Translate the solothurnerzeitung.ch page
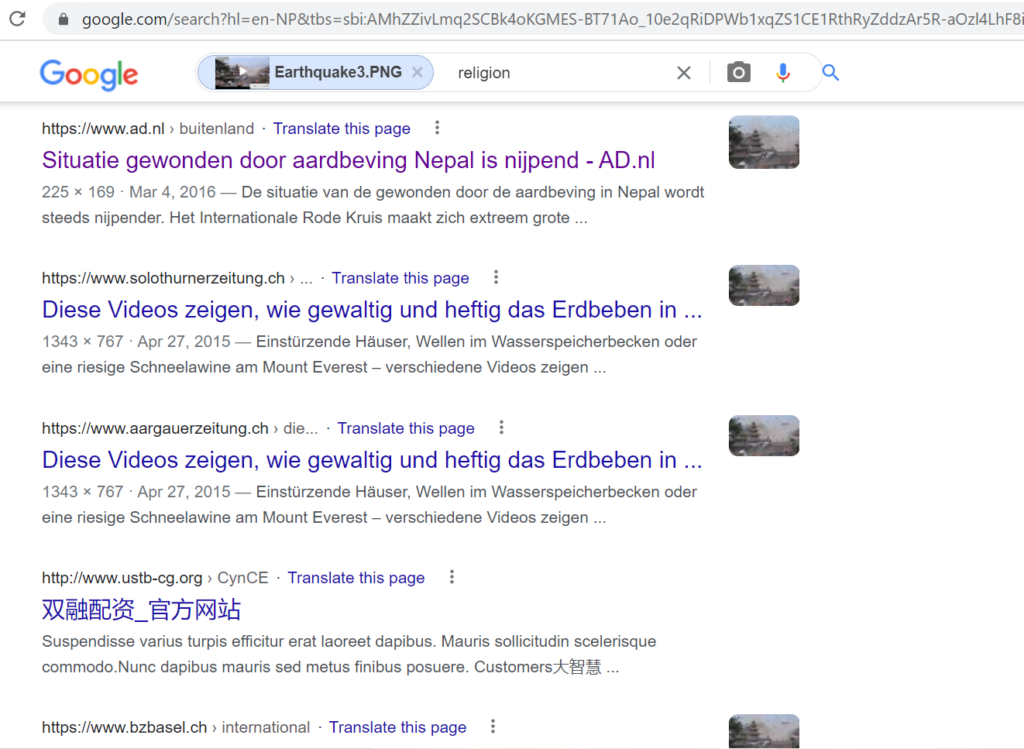Viewport: 1024px width, 749px height. pos(400,278)
